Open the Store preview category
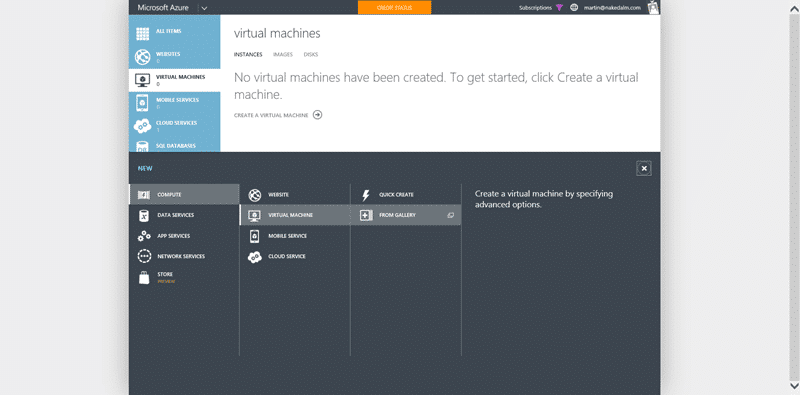 coord(184,277)
